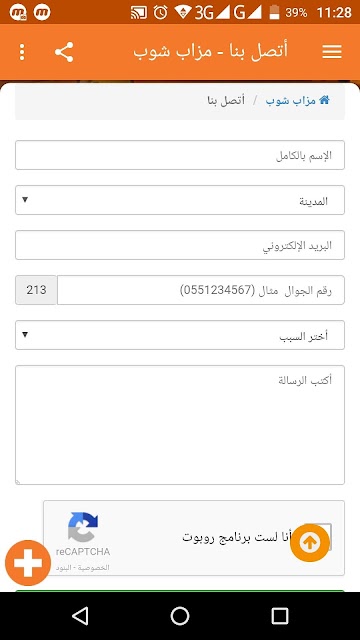Viewport: 360px width, 640px height.
Task: Focus the البريد الإلكتروني email field
Action: 180,245
